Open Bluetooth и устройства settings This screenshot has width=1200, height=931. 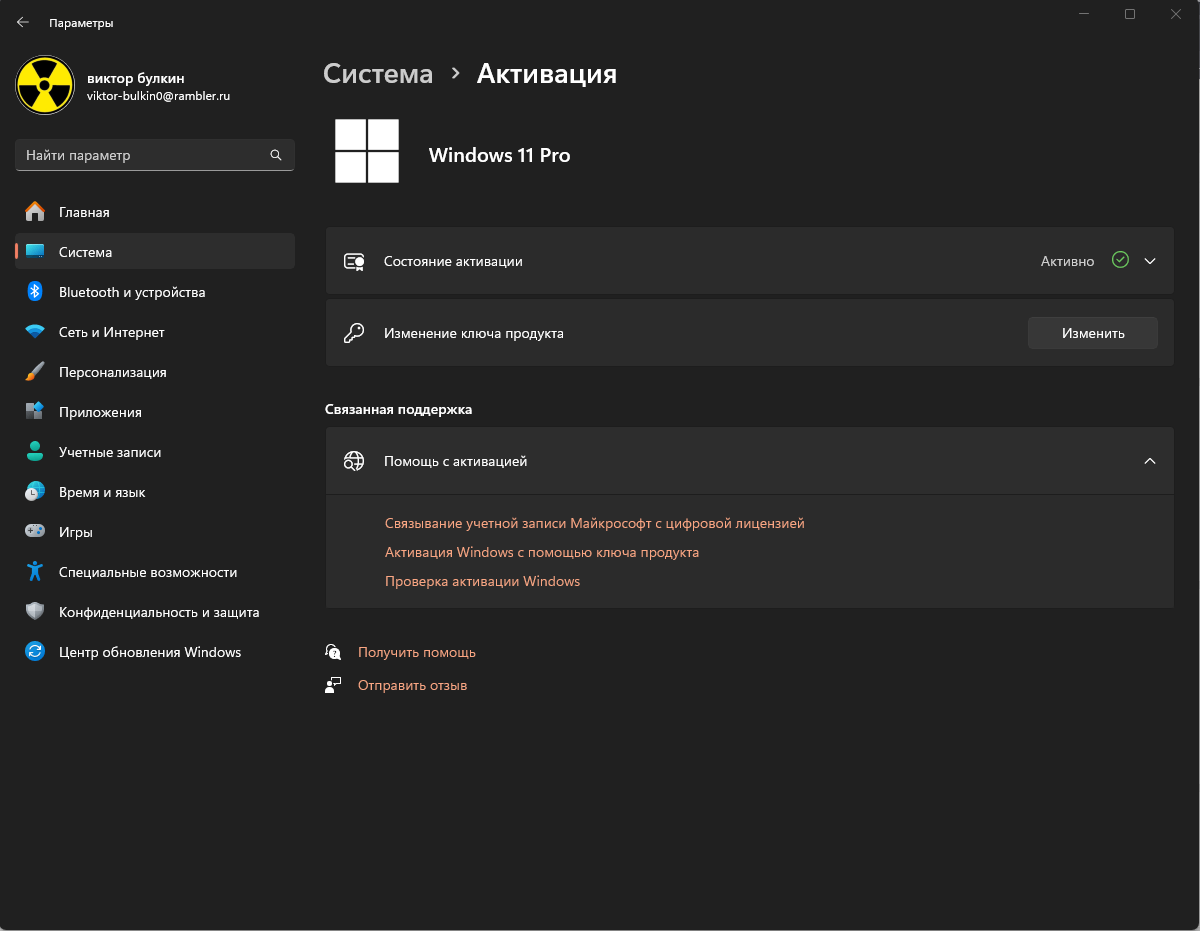(155, 292)
